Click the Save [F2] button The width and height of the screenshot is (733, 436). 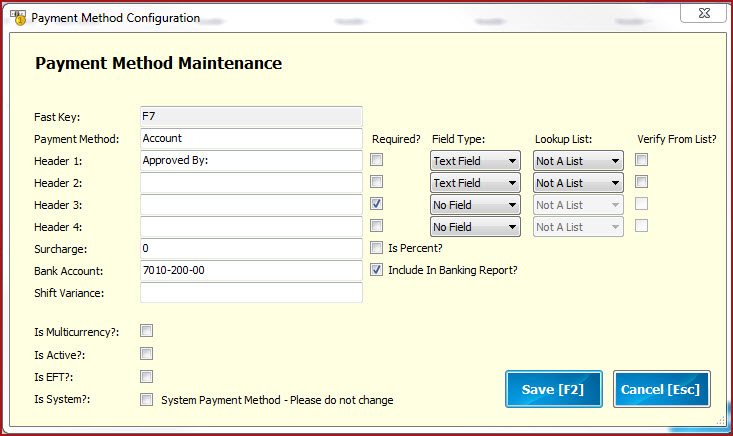pos(553,389)
